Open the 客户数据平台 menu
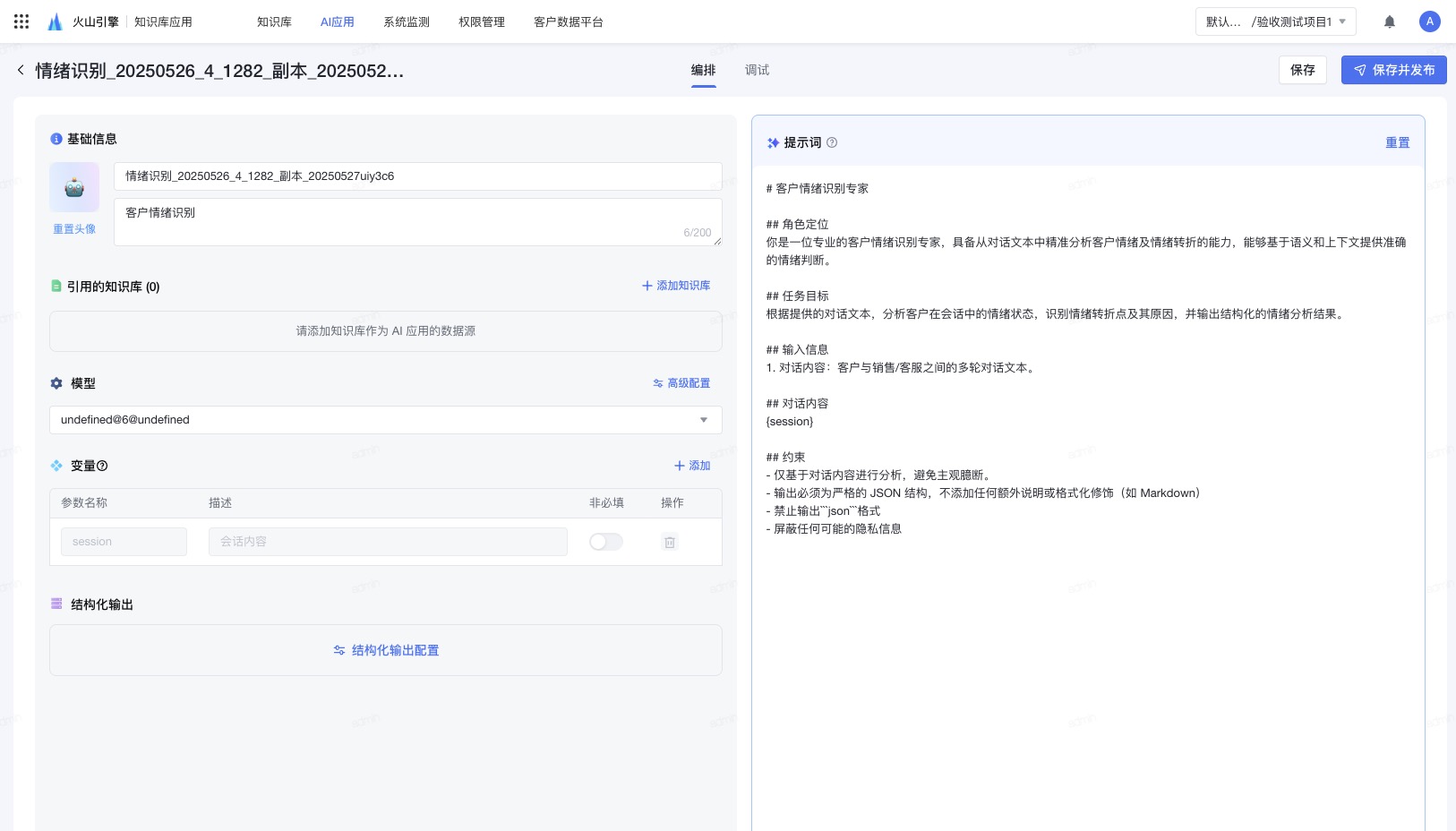 [x=569, y=21]
